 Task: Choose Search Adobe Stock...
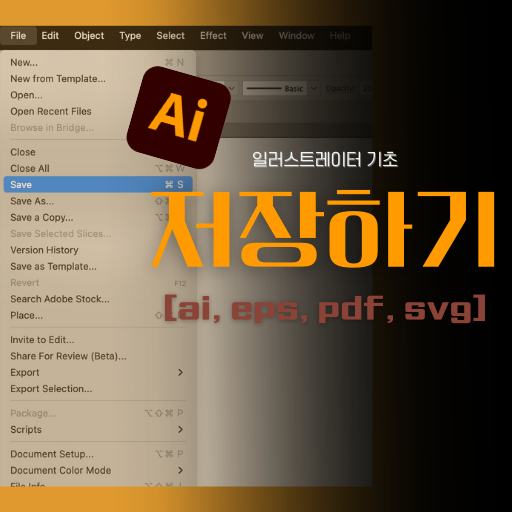pyautogui.click(x=98, y=299)
